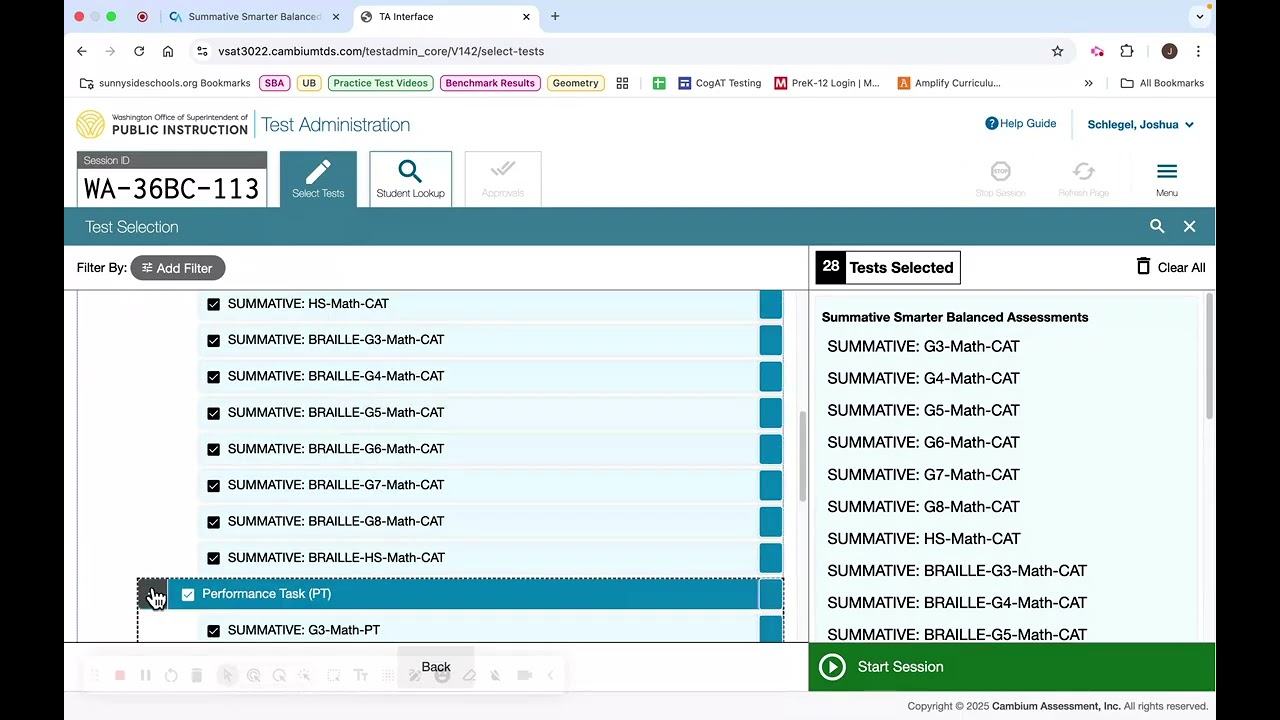1280x720 pixels.
Task: Open the Amplify Curriculum bookmark
Action: tap(949, 83)
